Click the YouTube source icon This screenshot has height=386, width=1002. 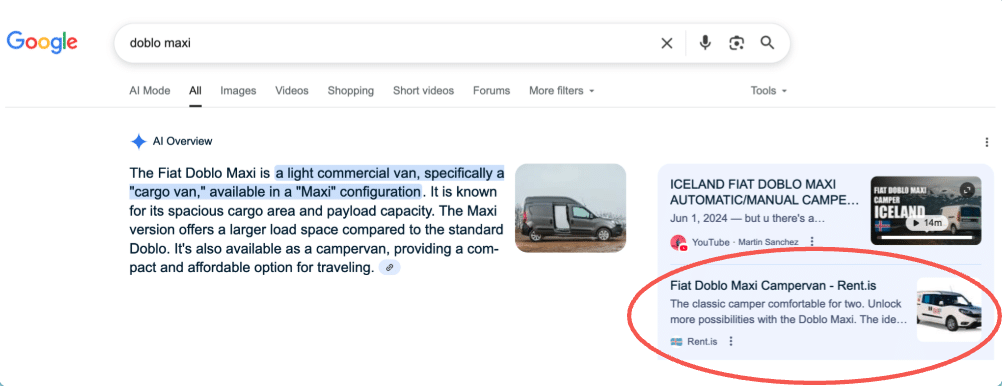pos(678,242)
